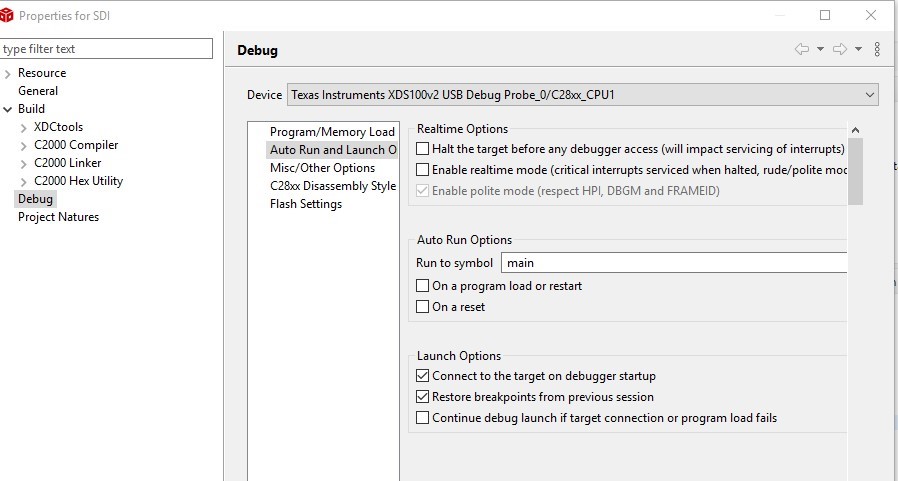The height and width of the screenshot is (481, 898).
Task: Enable realtime mode checkbox
Action: [422, 170]
